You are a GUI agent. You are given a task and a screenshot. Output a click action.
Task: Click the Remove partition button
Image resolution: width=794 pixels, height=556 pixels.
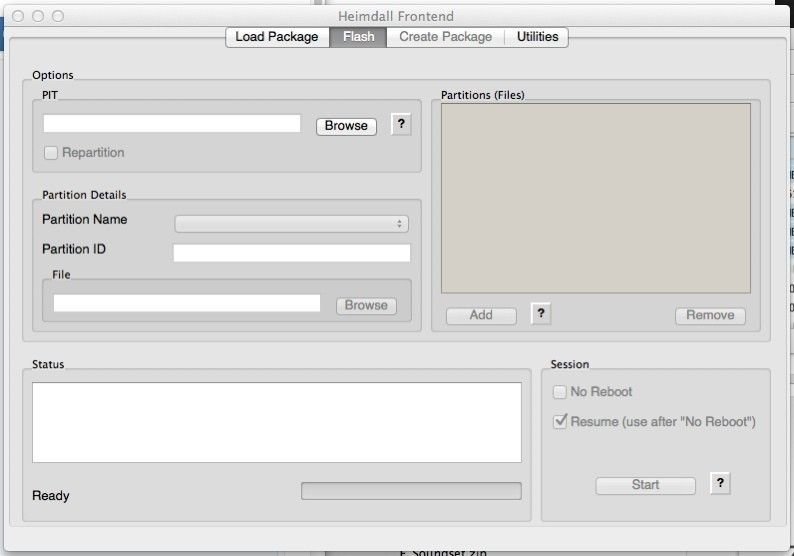tap(710, 315)
